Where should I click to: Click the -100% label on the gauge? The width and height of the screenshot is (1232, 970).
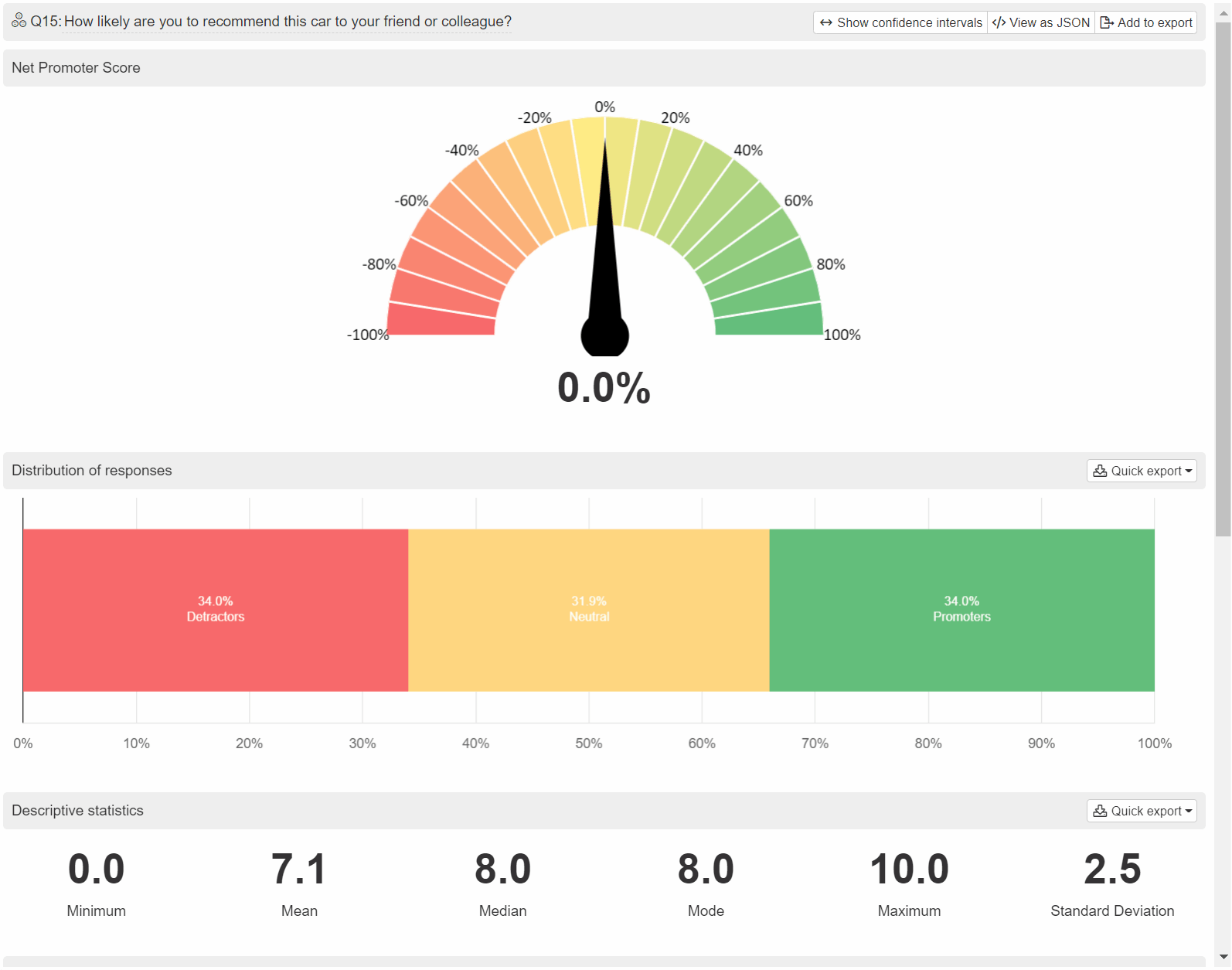coord(368,335)
